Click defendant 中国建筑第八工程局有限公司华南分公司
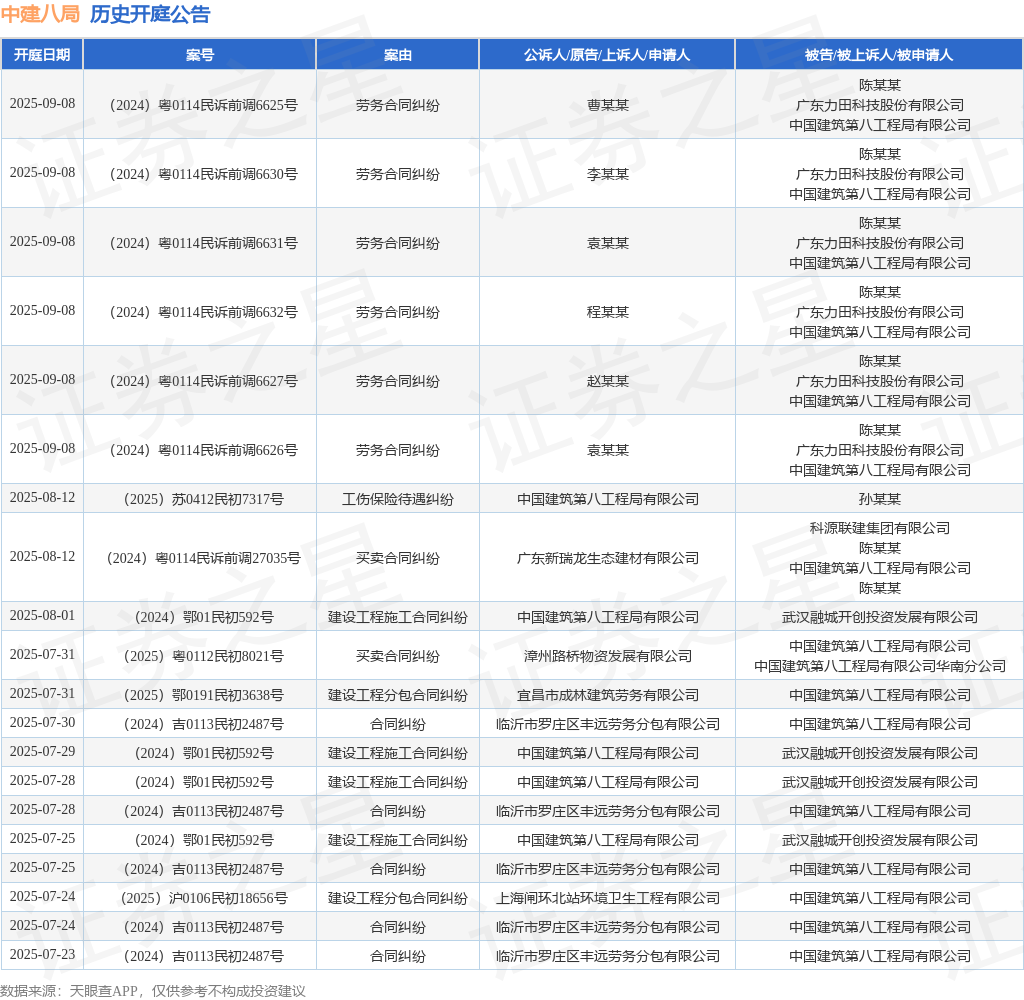Screen dimensions: 1024x1000 point(879,666)
